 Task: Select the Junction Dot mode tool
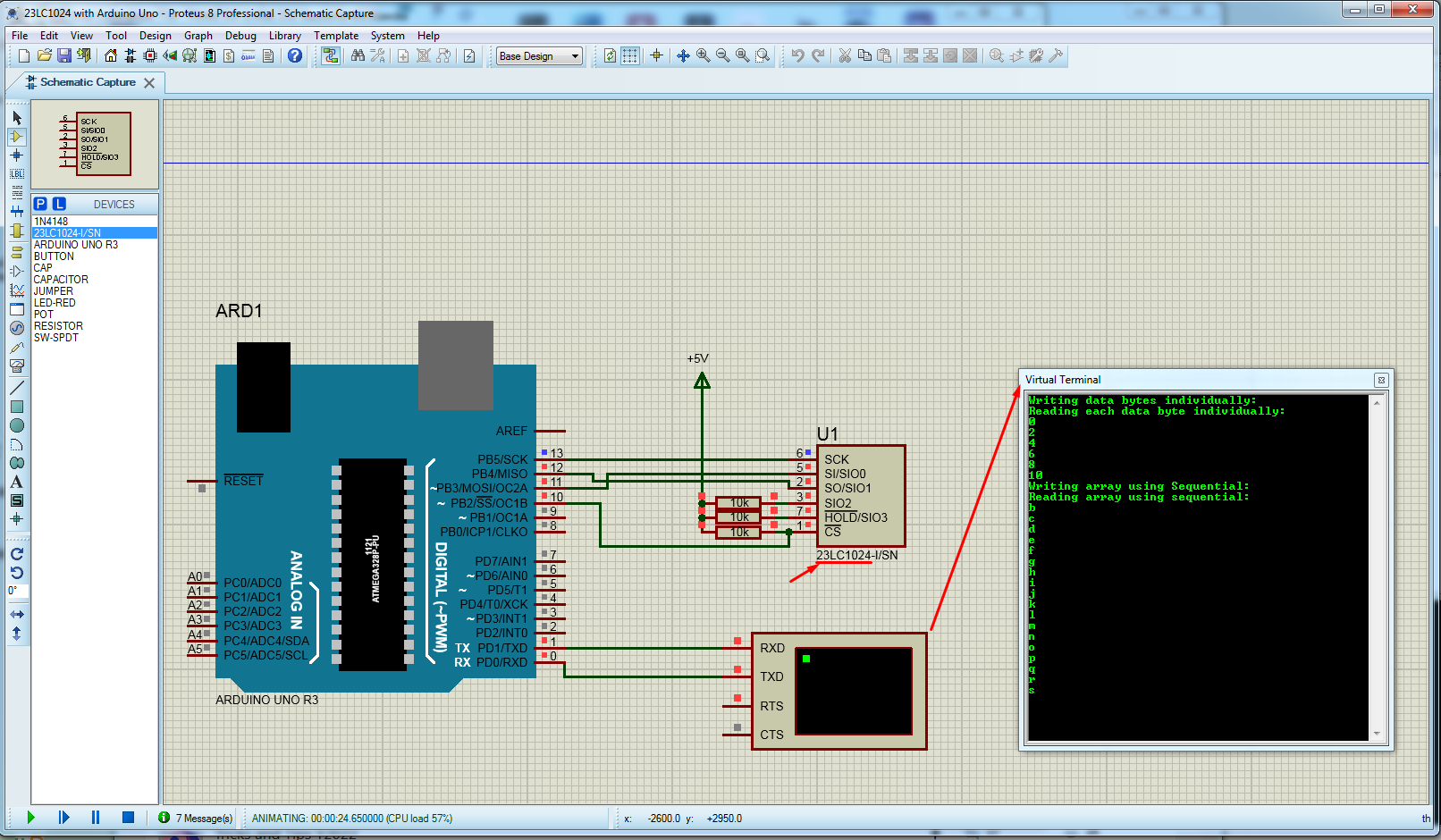click(x=17, y=155)
